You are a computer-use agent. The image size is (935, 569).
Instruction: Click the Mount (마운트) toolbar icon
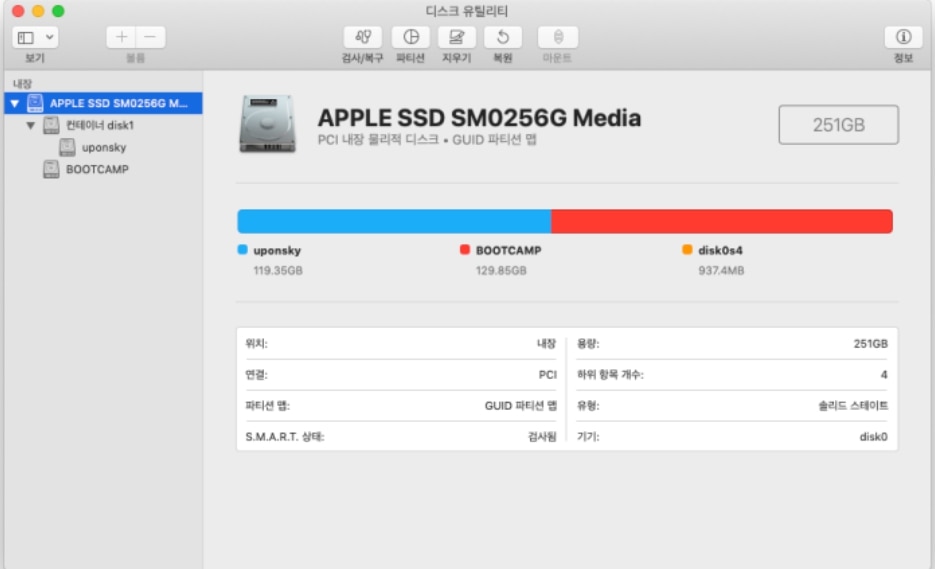(x=558, y=37)
